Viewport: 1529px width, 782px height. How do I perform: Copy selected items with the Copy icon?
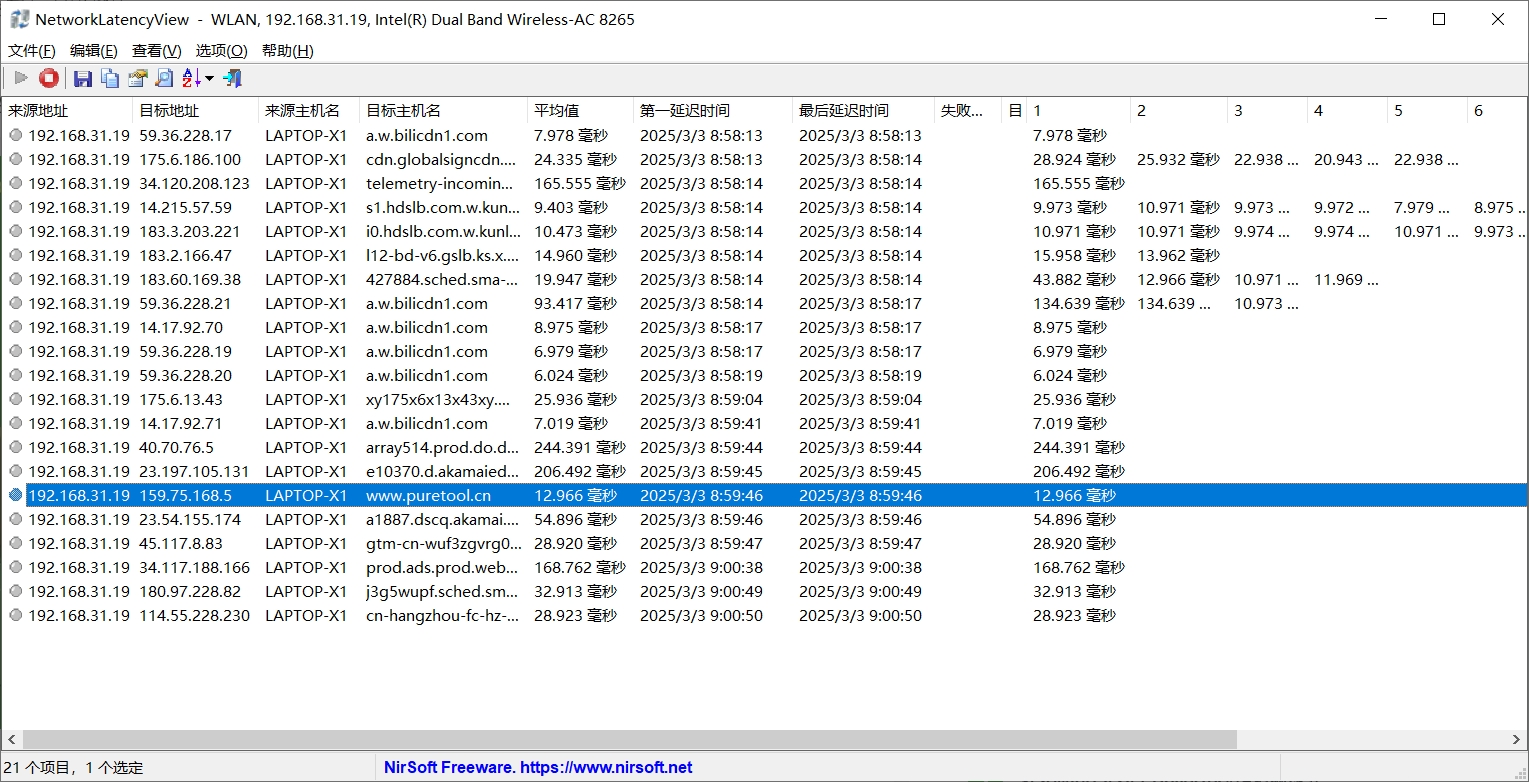109,77
